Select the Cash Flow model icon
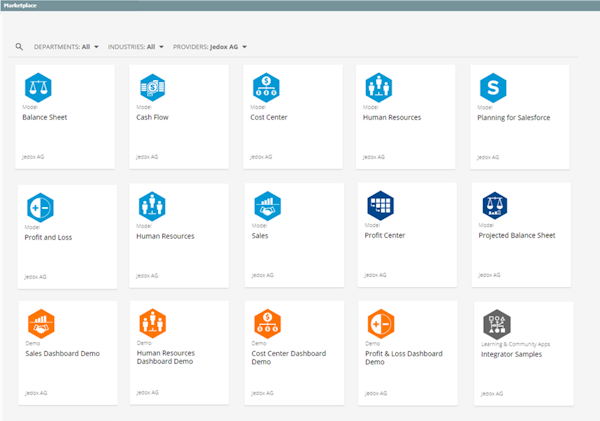 tap(152, 87)
